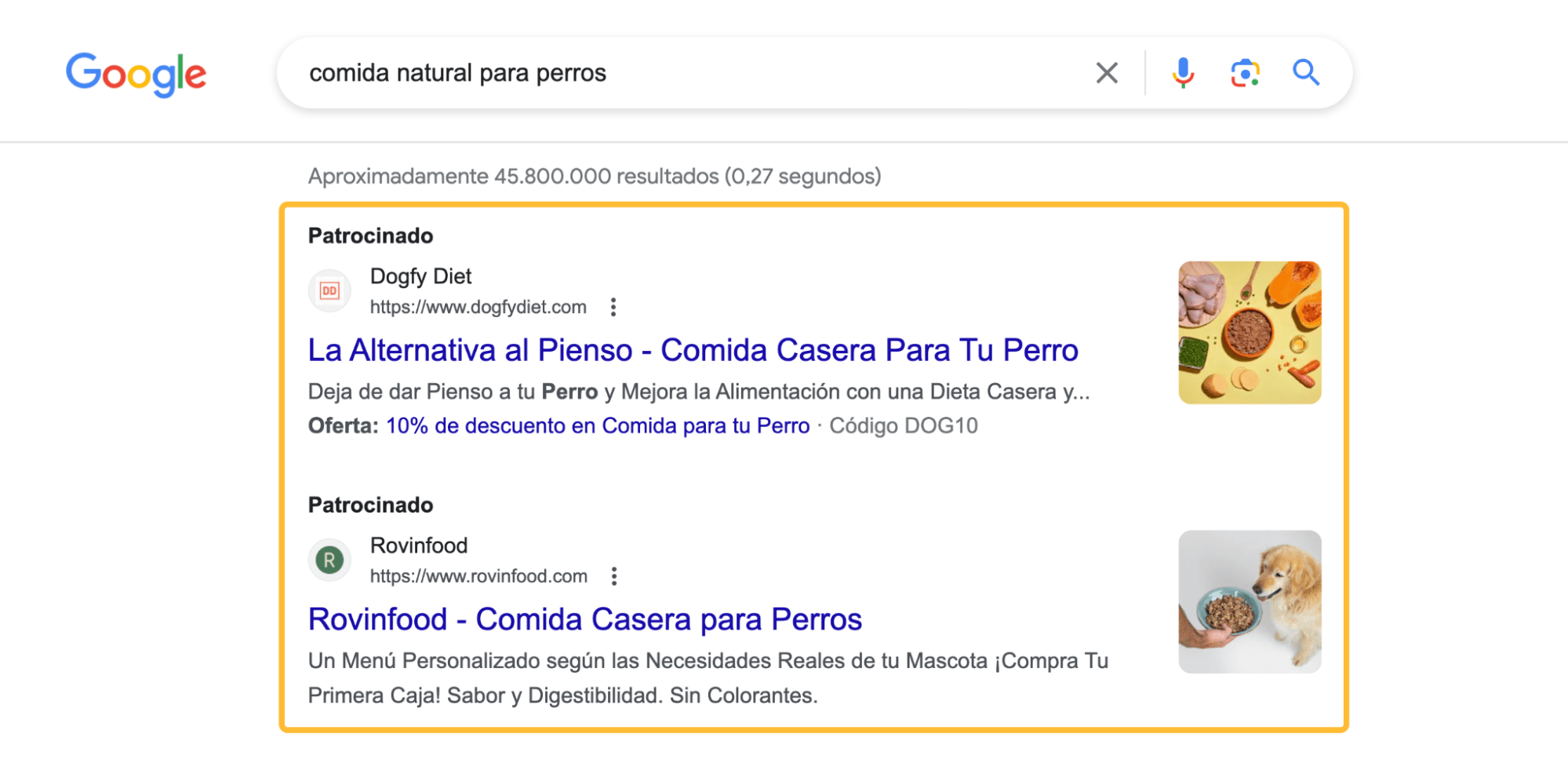The image size is (1568, 759).
Task: Open the three-dot menu next to dogfydiet.com
Action: click(613, 307)
